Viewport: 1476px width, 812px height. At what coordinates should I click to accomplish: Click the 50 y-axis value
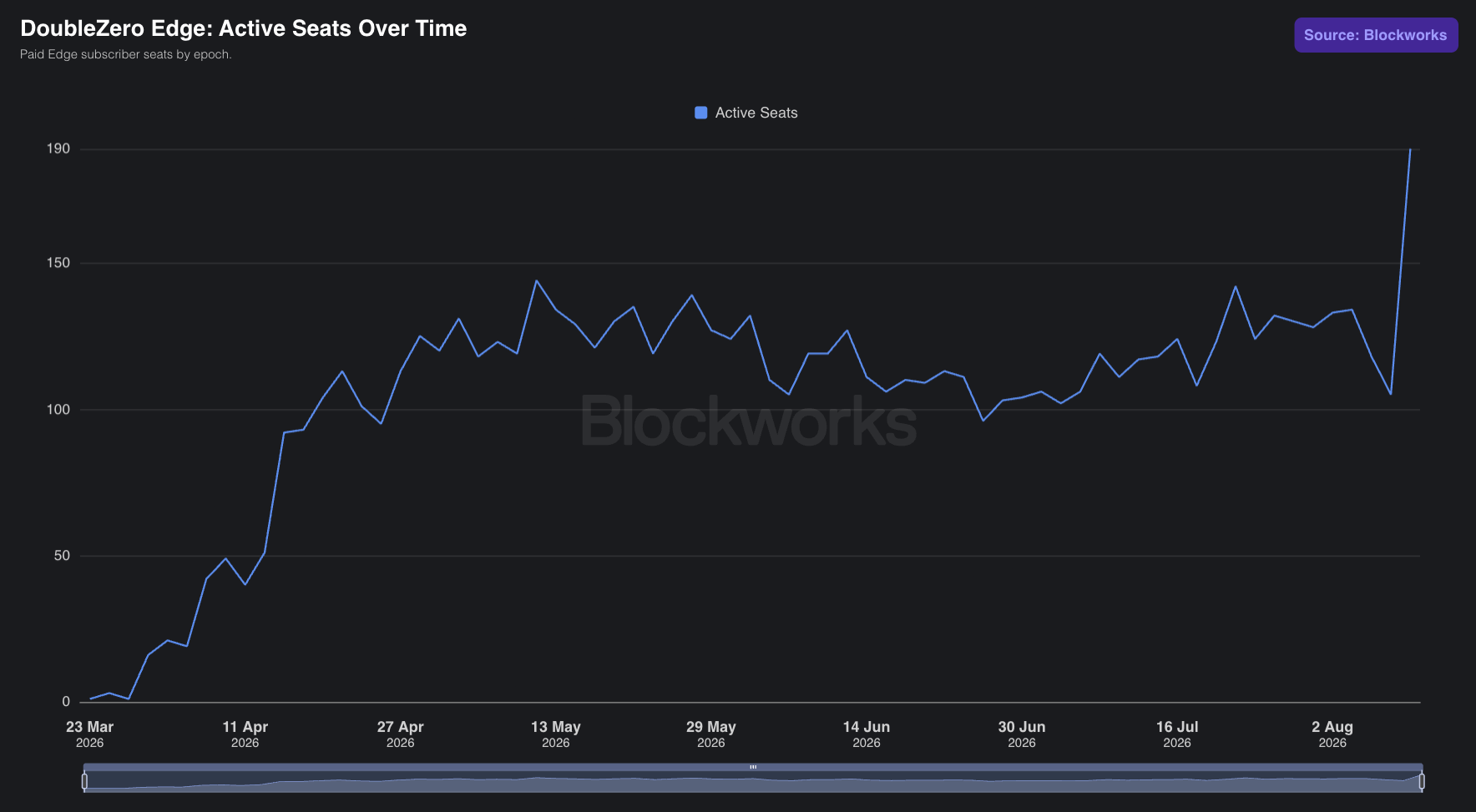63,556
